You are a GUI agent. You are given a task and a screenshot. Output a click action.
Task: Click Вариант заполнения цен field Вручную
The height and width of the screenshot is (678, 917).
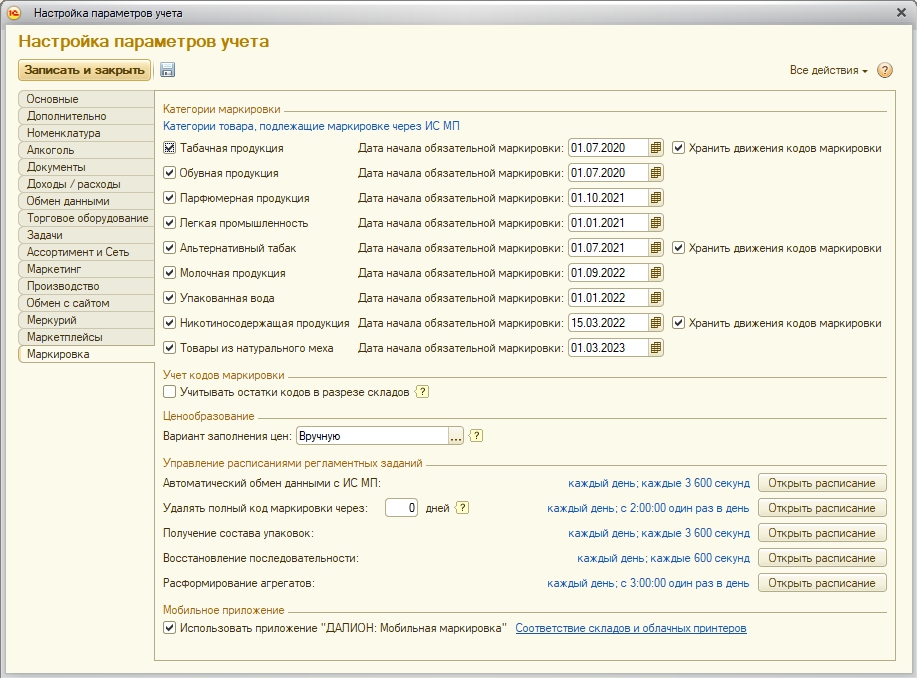tap(373, 436)
